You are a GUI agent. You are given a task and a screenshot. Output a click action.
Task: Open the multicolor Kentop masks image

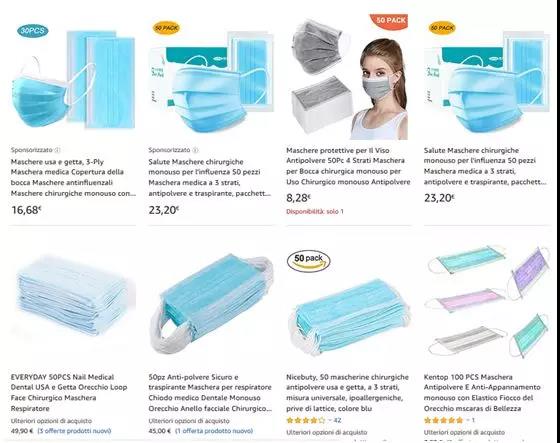coord(487,302)
